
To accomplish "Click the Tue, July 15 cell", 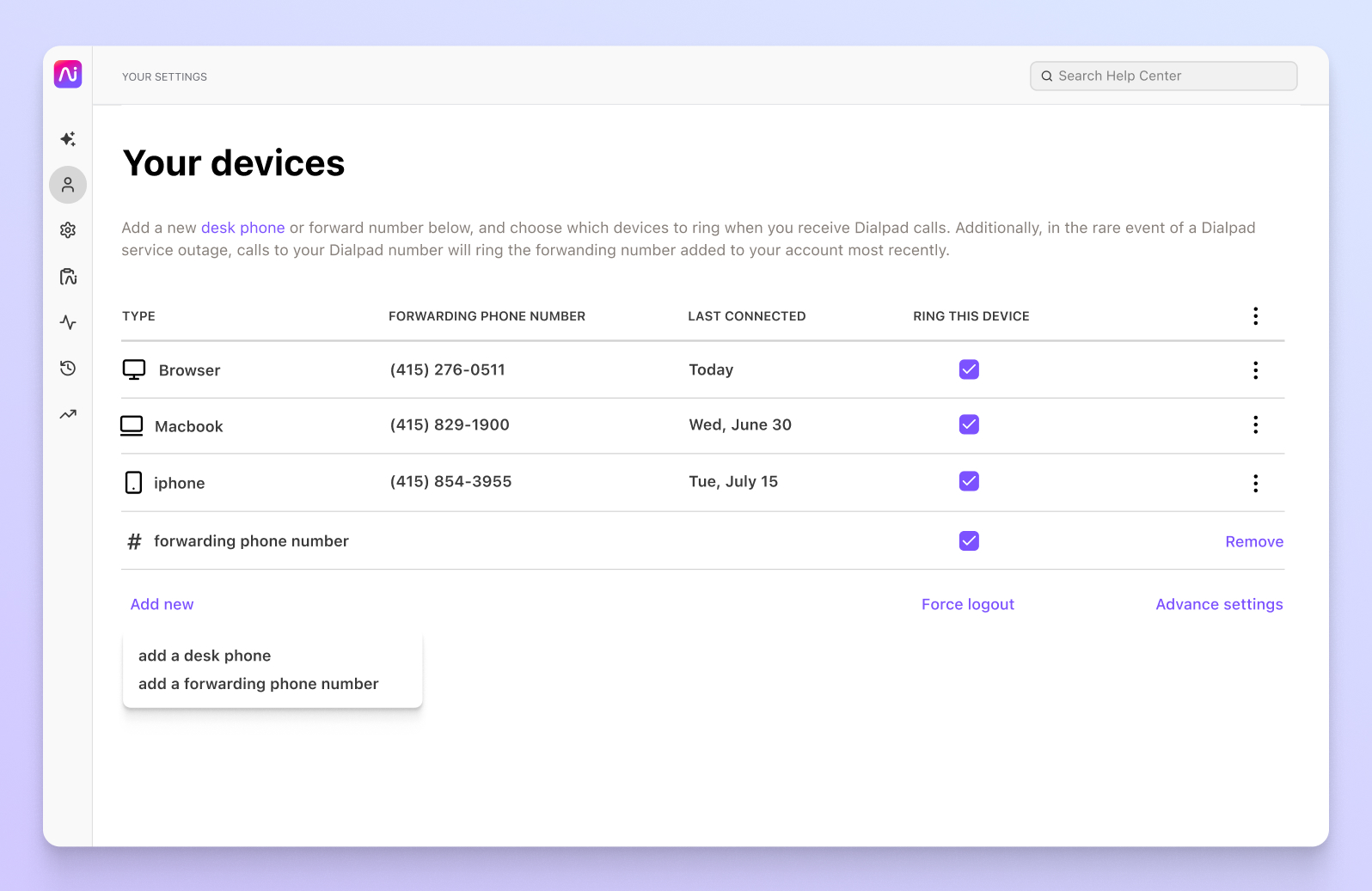I will [733, 481].
